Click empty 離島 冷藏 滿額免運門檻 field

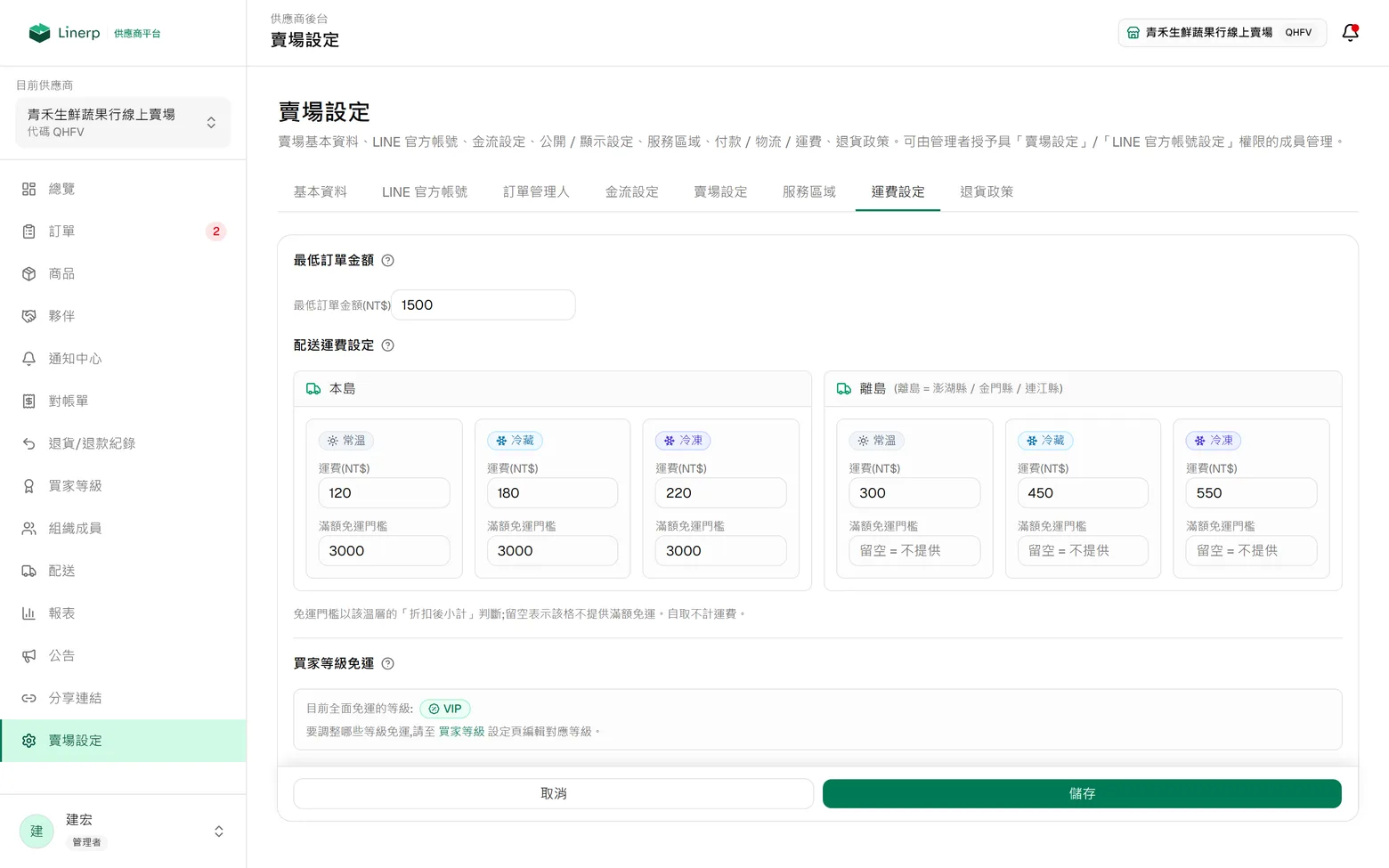click(1083, 551)
